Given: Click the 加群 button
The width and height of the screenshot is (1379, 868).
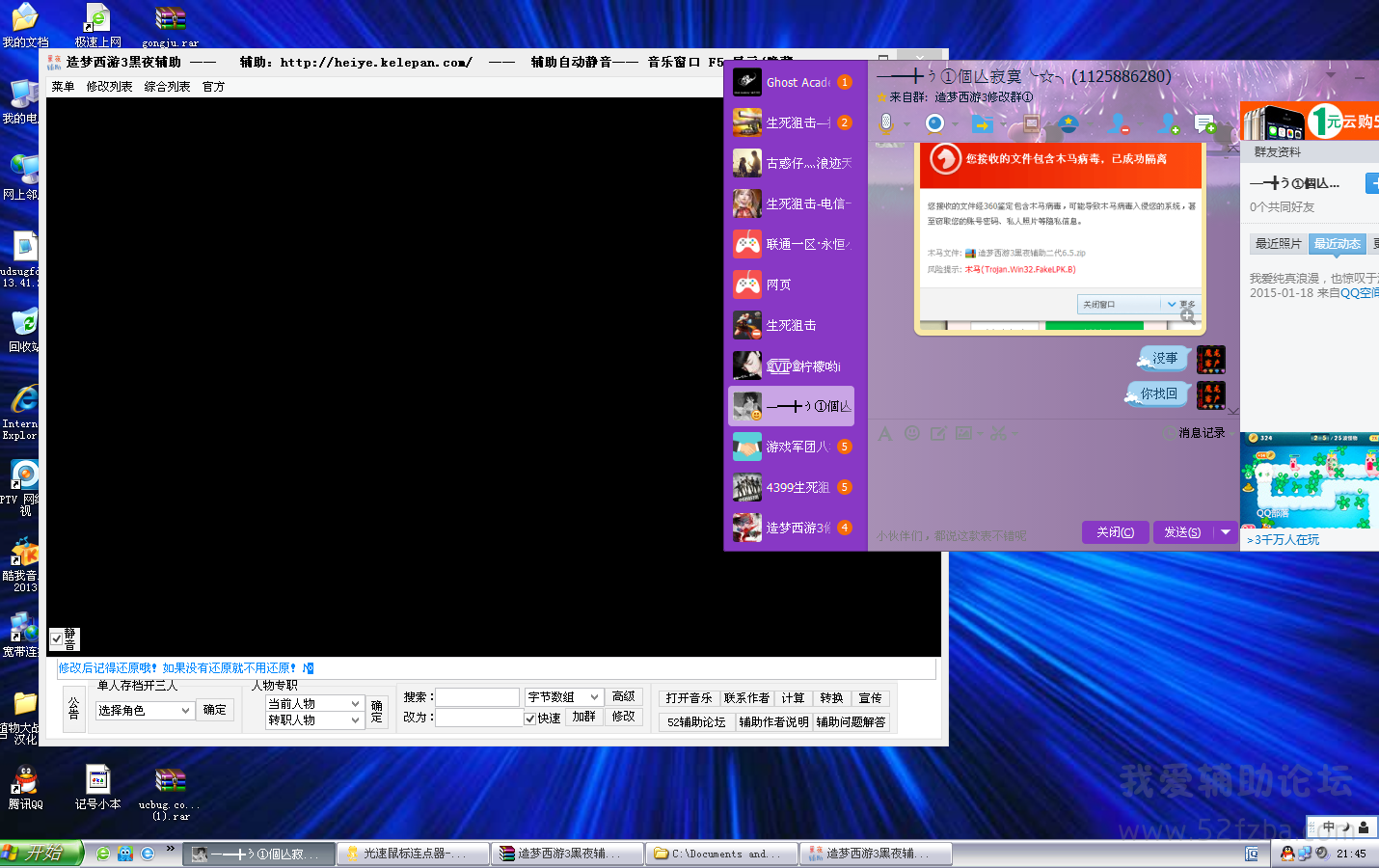Looking at the screenshot, I should pyautogui.click(x=583, y=717).
